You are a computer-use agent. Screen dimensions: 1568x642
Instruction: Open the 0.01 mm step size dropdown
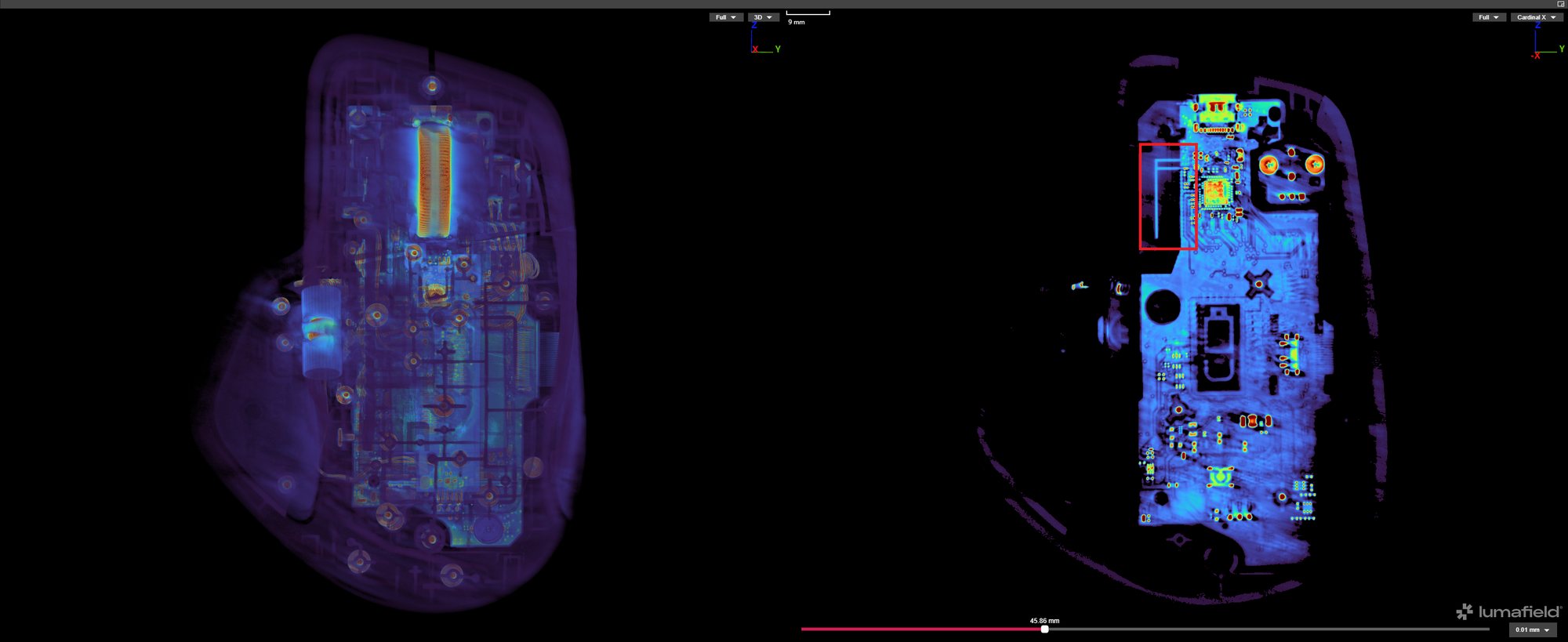tap(1532, 629)
